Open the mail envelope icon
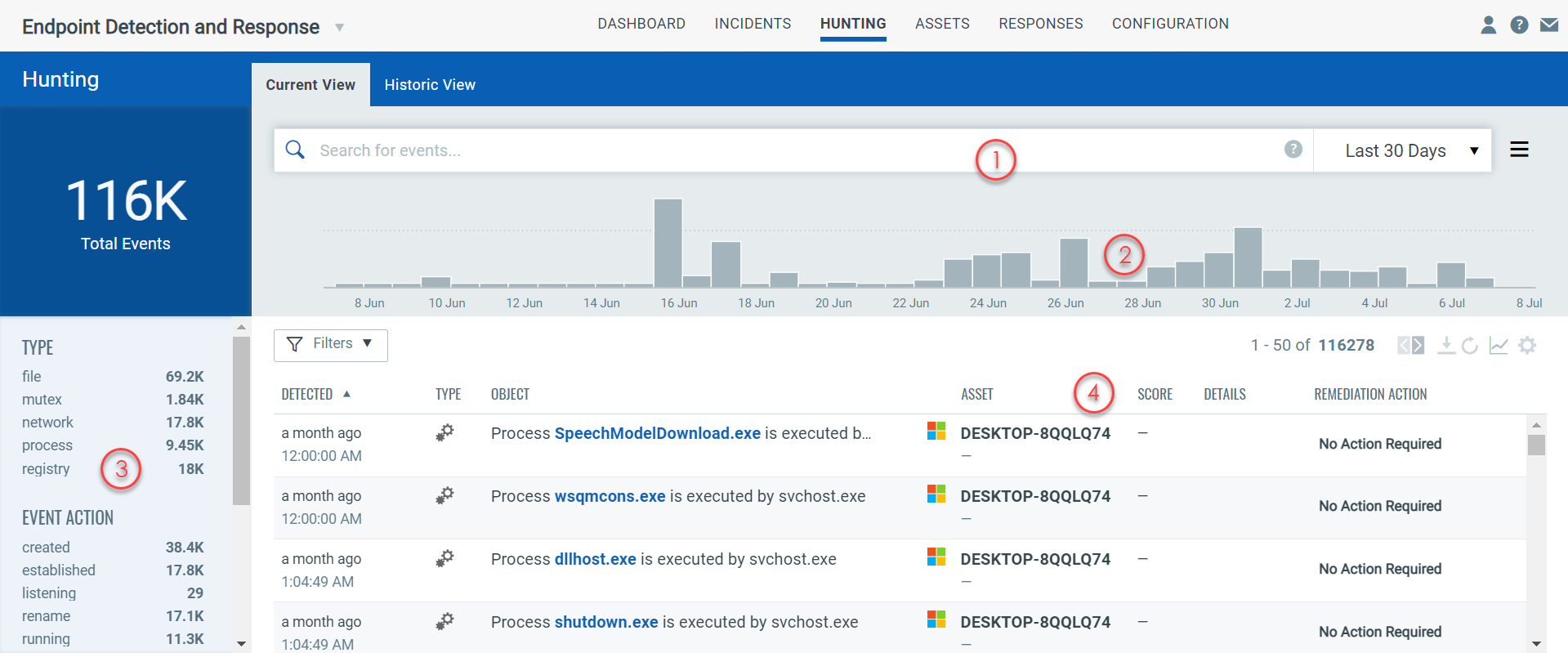This screenshot has width=1568, height=653. (1549, 25)
